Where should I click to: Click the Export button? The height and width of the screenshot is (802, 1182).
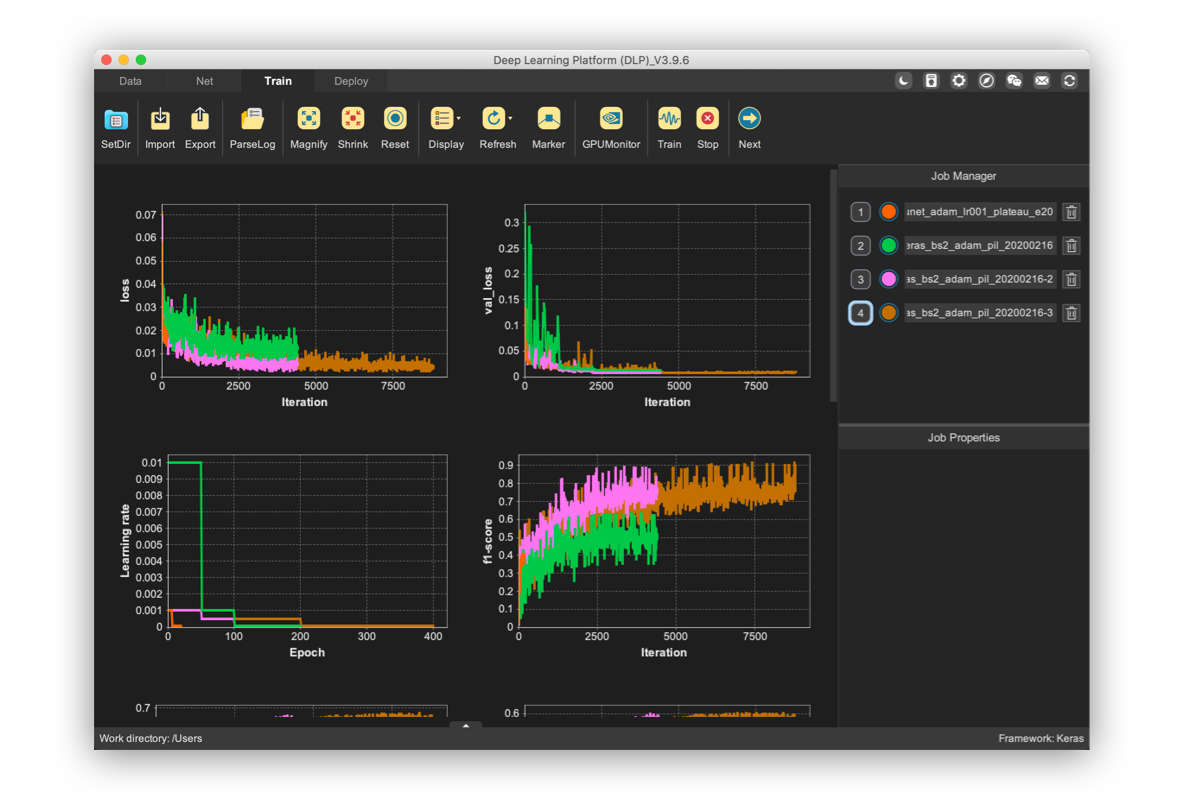click(x=200, y=119)
